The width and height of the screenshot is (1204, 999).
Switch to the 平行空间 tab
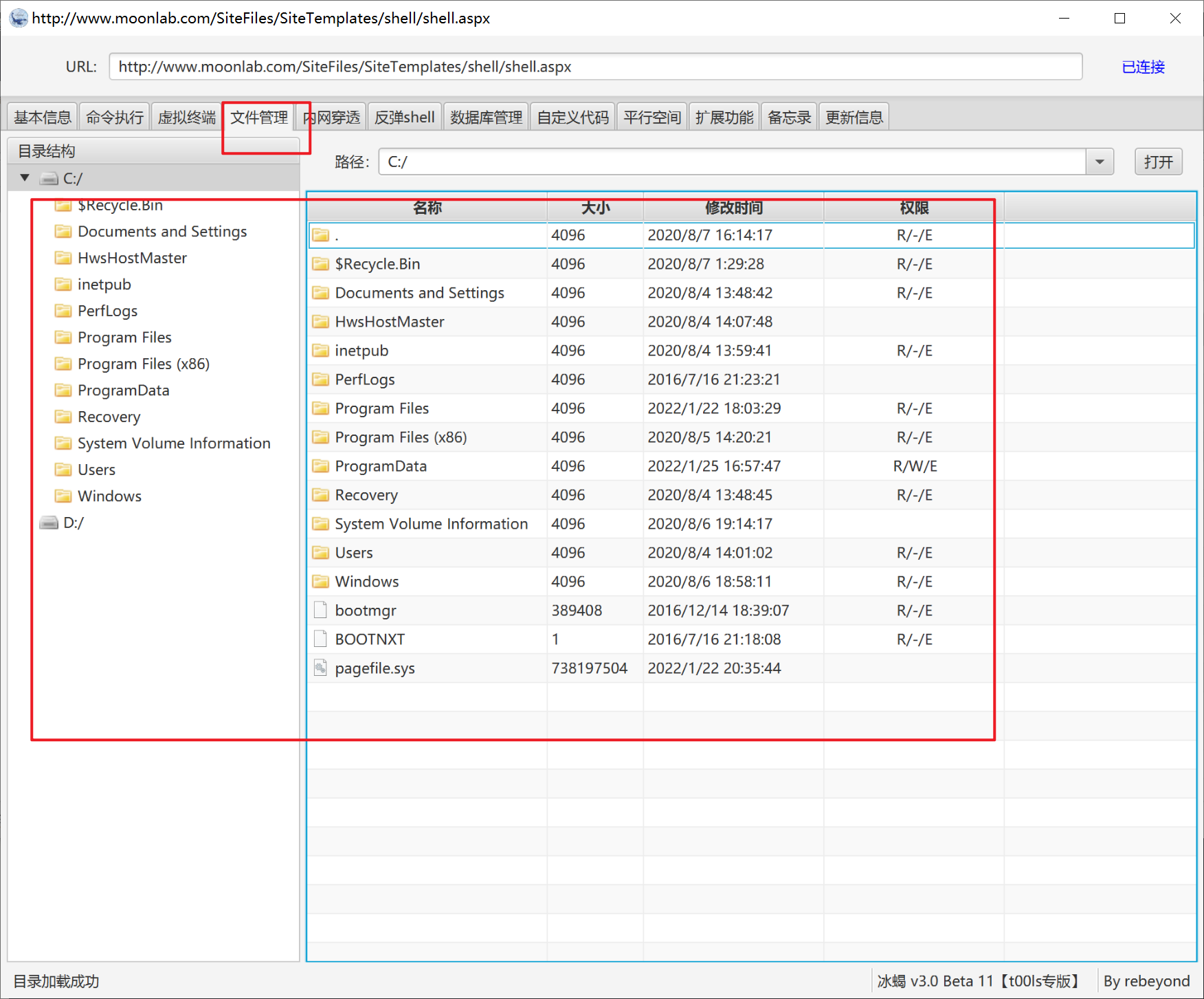point(652,117)
